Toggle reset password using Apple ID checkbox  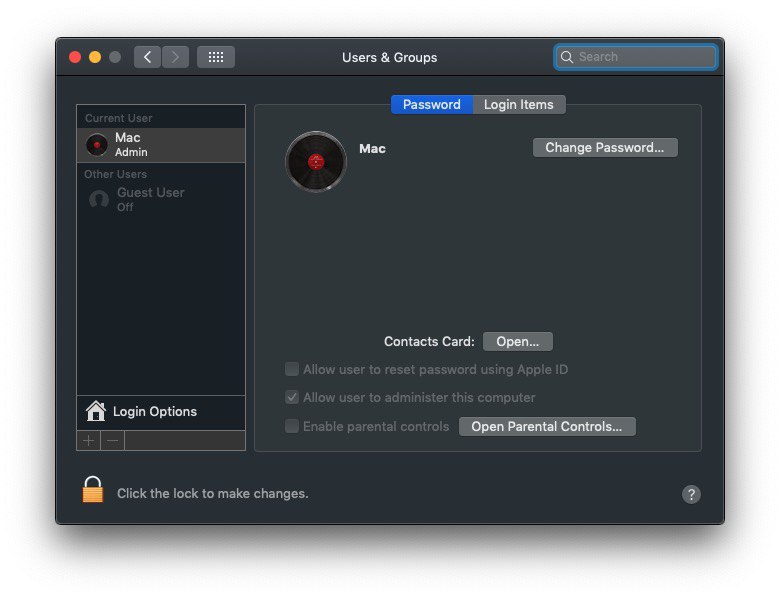coord(292,369)
